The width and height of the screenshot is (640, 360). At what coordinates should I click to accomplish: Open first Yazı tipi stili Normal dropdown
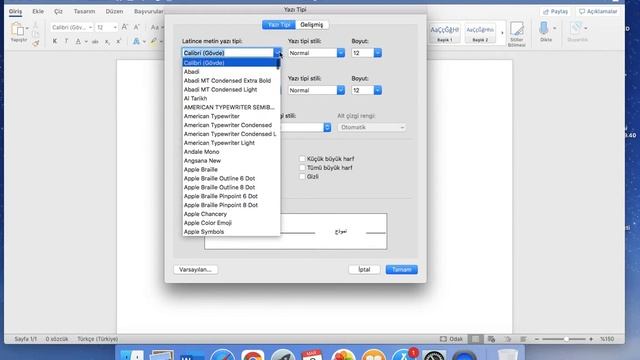pos(340,53)
